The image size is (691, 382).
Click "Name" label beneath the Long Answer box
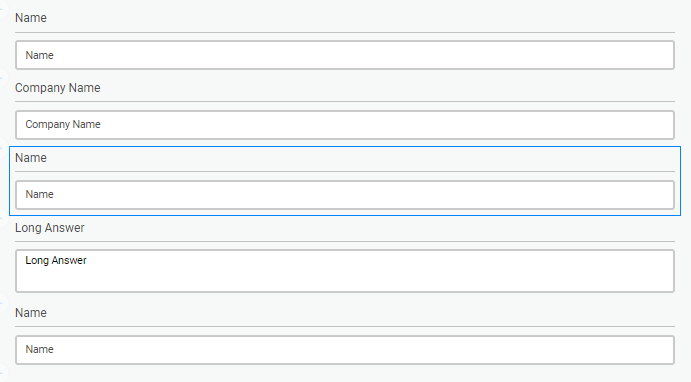[x=31, y=313]
